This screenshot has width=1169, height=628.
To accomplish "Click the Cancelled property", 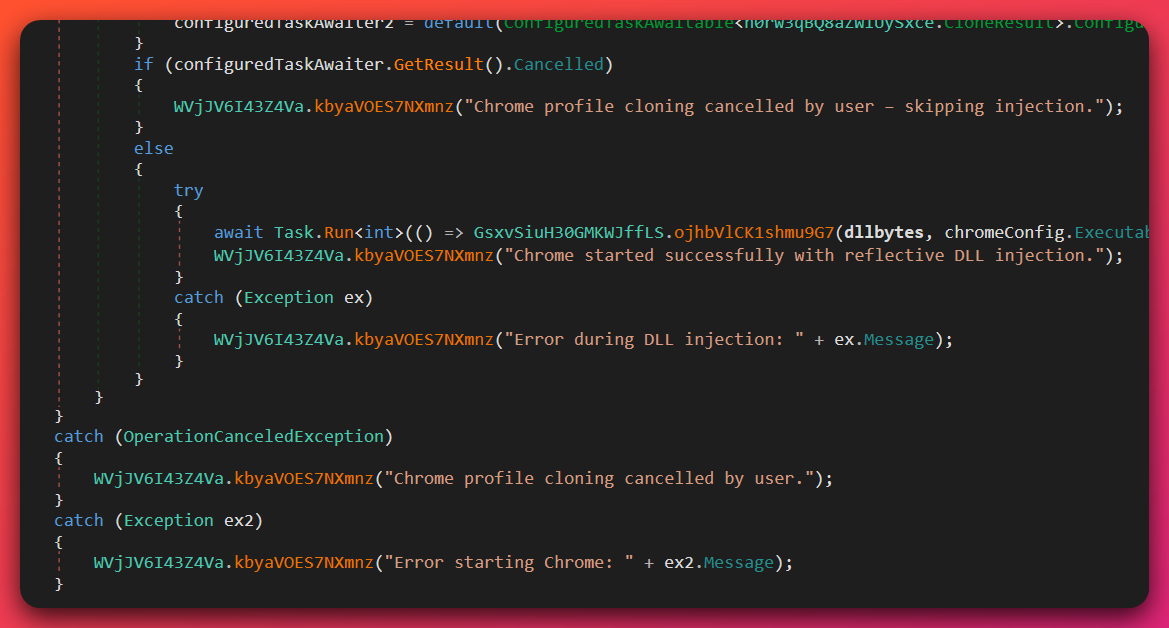I will (x=558, y=65).
